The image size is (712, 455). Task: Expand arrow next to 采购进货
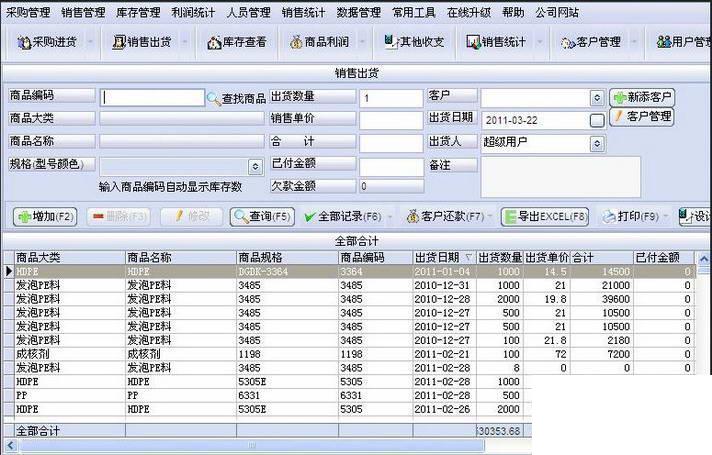(90, 42)
